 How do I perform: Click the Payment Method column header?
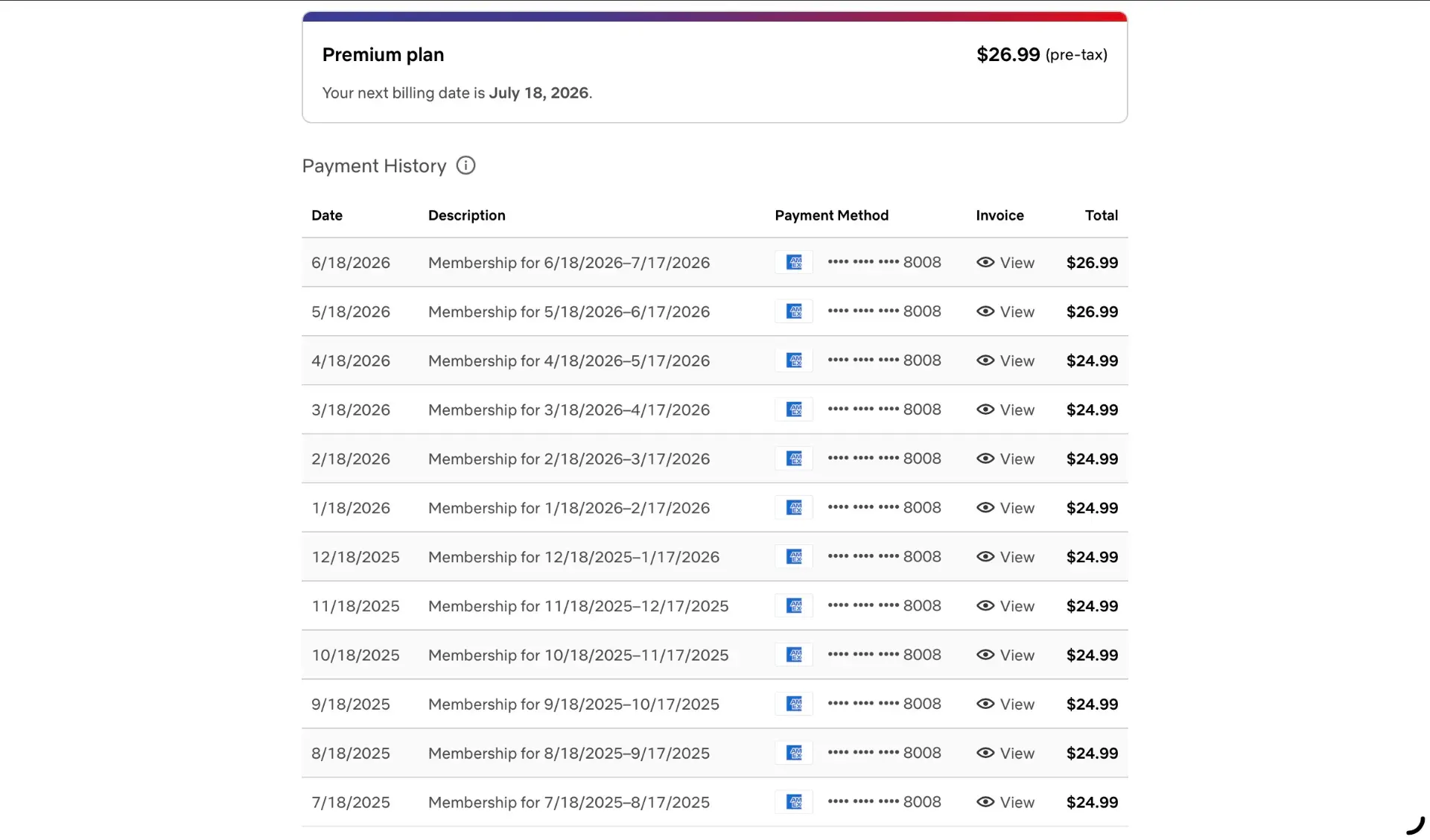pos(831,215)
